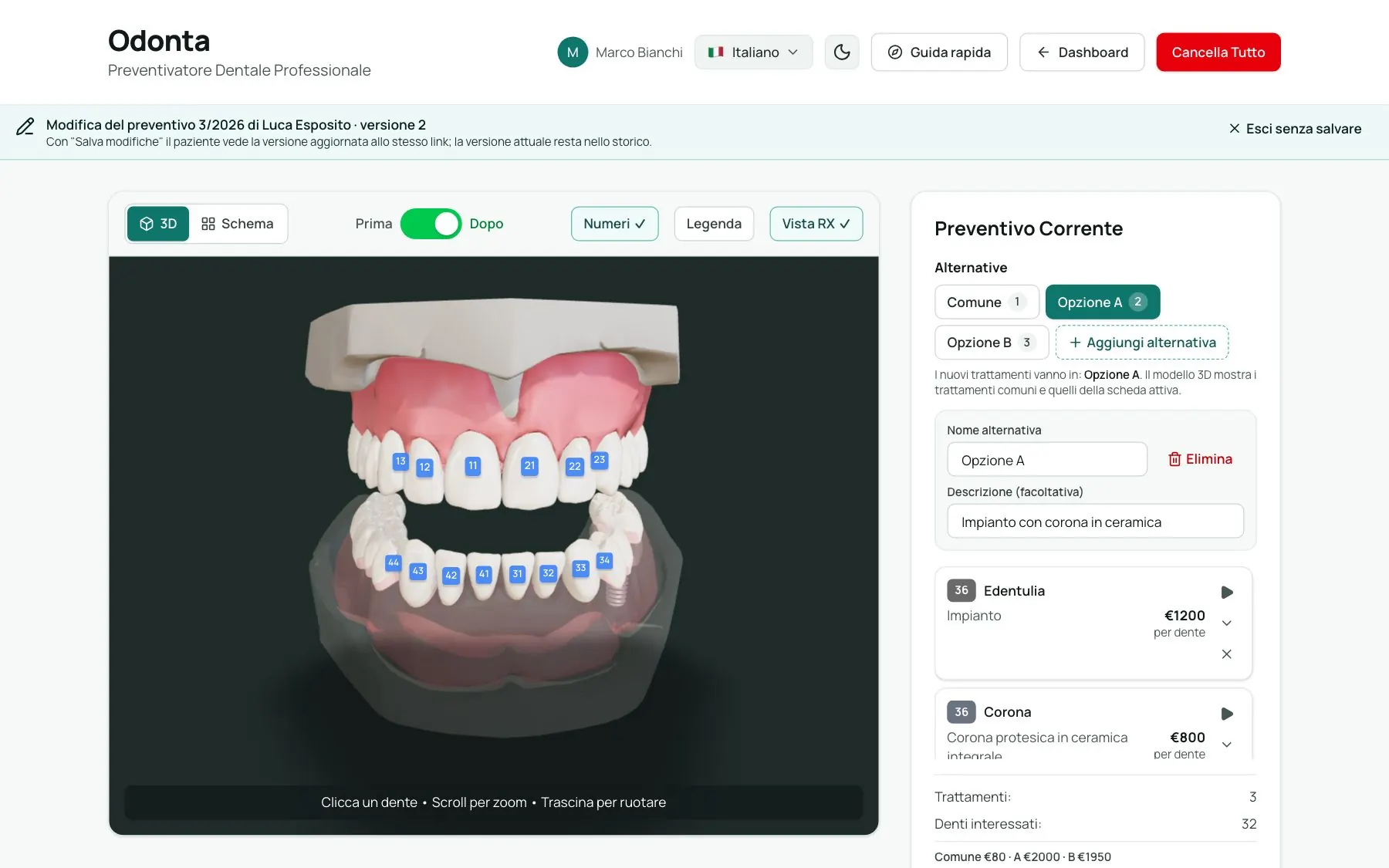
Task: Click the Marco Bianchi avatar
Action: 573,52
